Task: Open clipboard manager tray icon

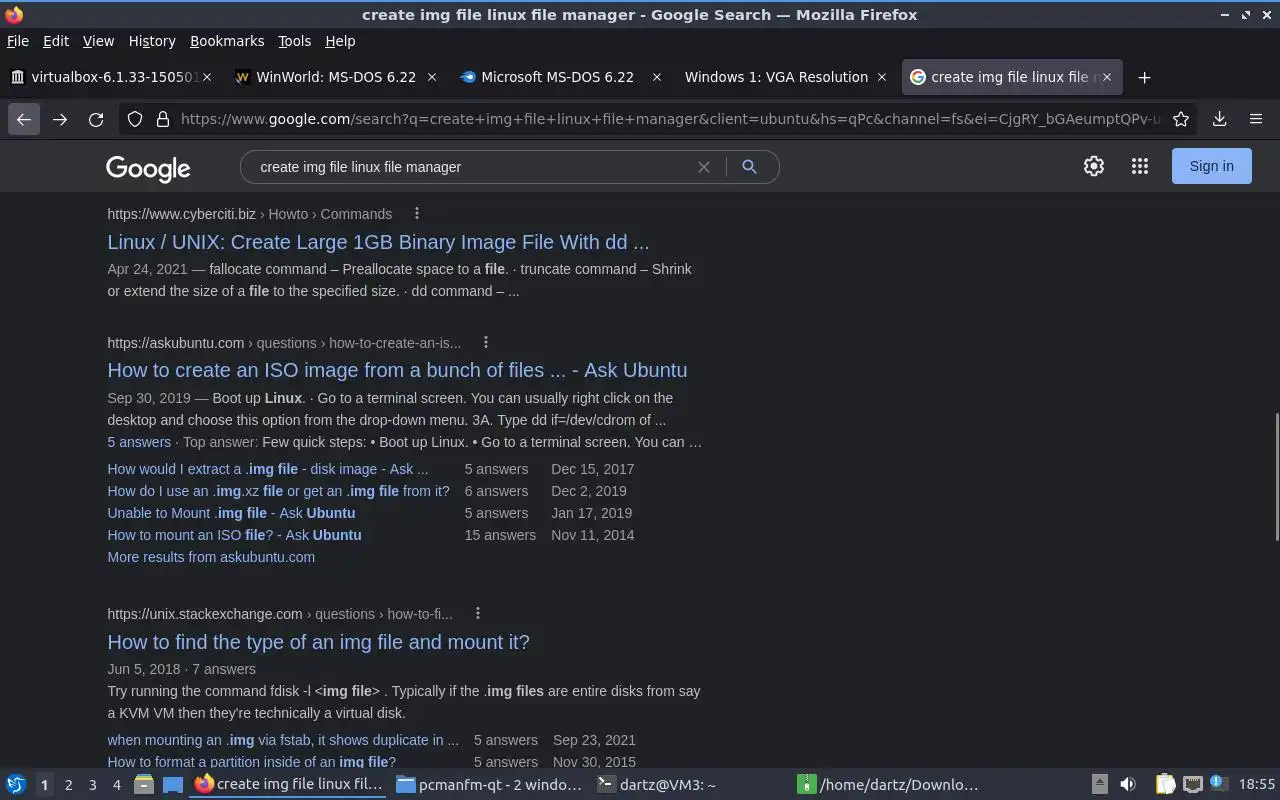Action: click(x=1166, y=784)
